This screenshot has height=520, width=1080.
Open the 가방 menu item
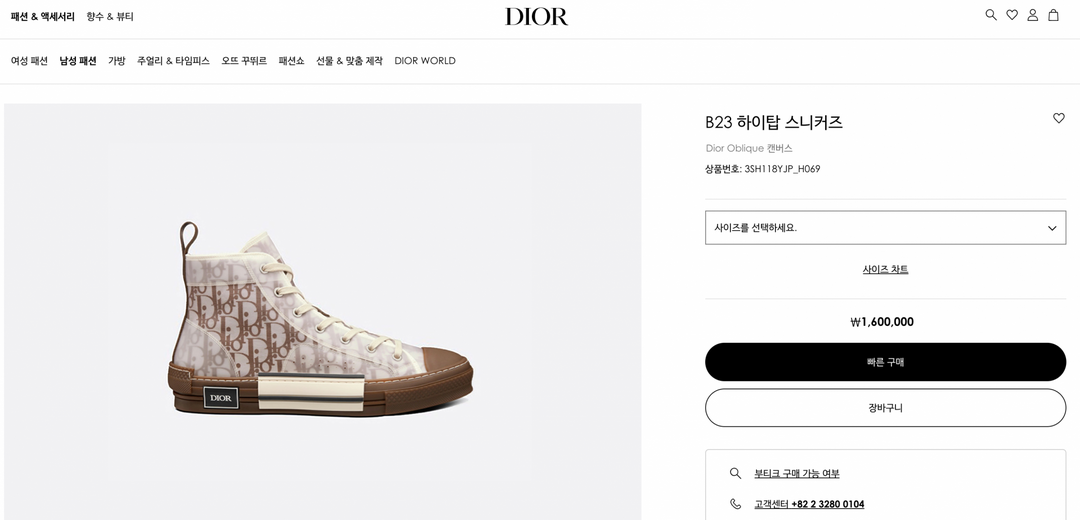pyautogui.click(x=116, y=61)
